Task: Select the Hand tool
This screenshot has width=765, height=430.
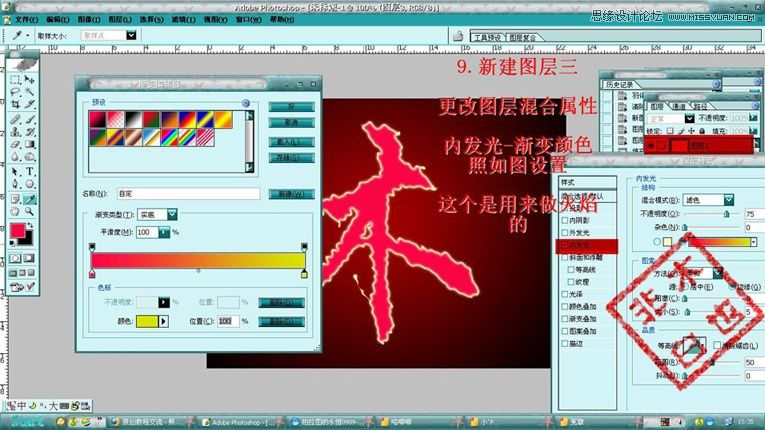Action: pyautogui.click(x=15, y=212)
